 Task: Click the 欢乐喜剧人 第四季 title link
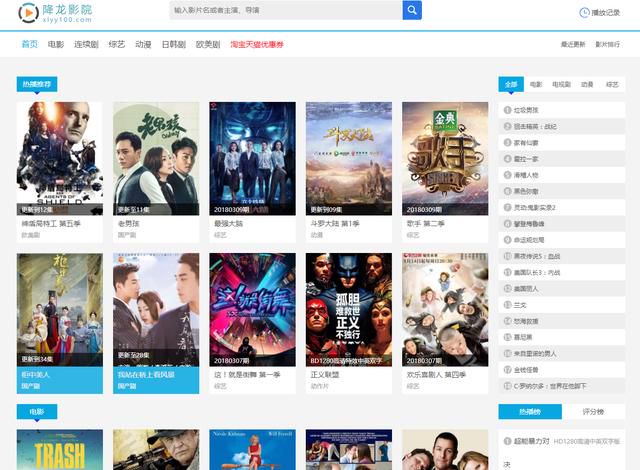tap(436, 375)
